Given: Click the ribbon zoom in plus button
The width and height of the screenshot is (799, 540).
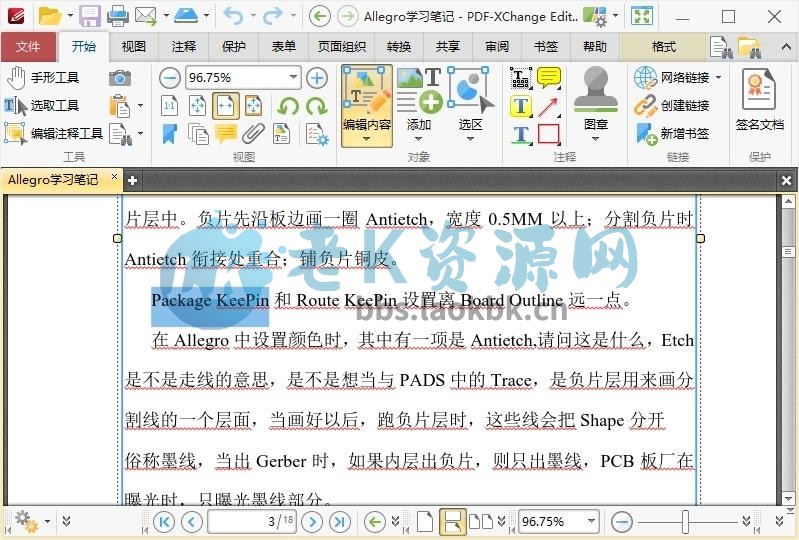Looking at the screenshot, I should point(317,78).
